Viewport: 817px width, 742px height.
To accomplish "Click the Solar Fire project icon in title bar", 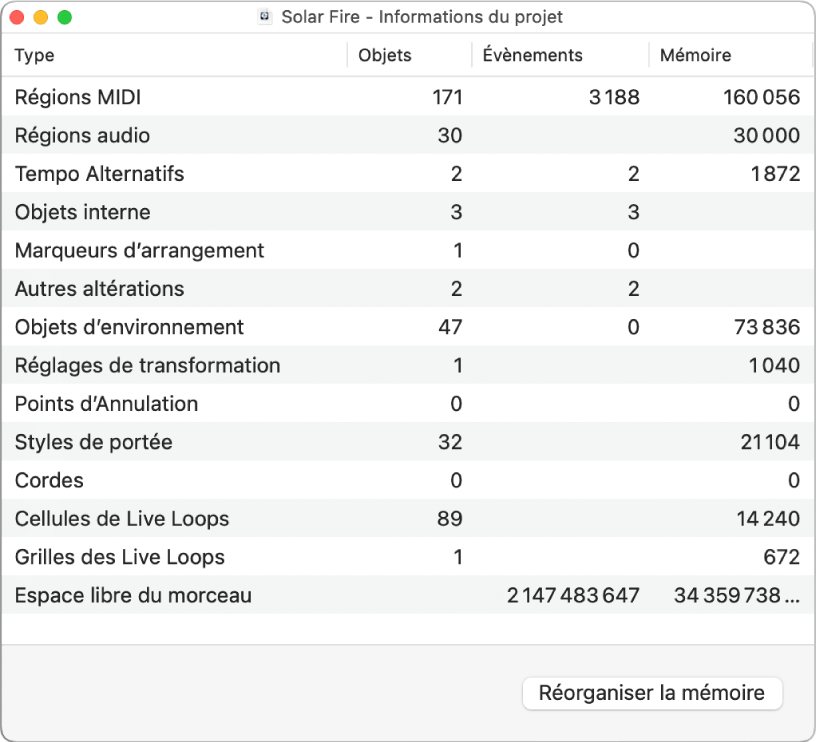I will tap(265, 16).
